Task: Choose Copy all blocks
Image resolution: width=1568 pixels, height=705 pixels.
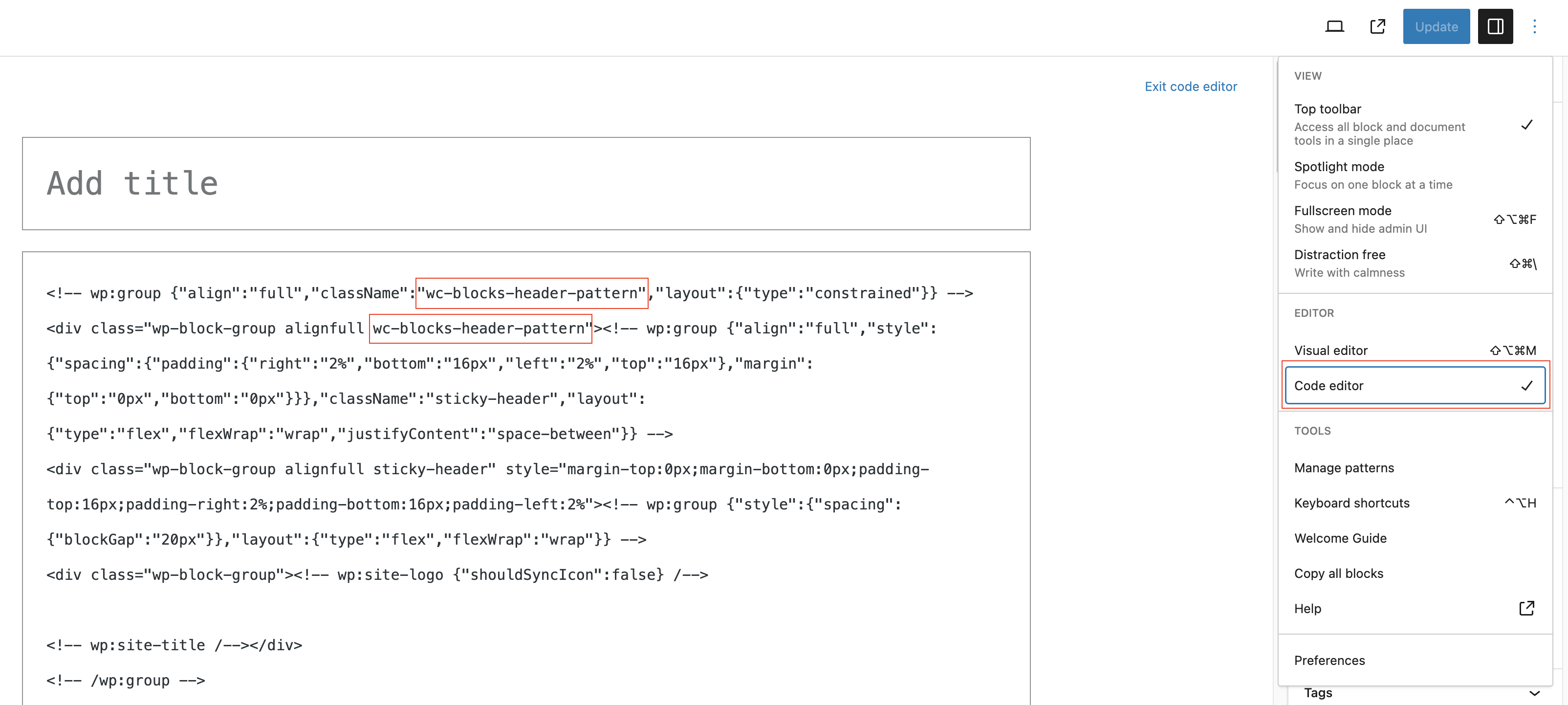Action: [1415, 573]
